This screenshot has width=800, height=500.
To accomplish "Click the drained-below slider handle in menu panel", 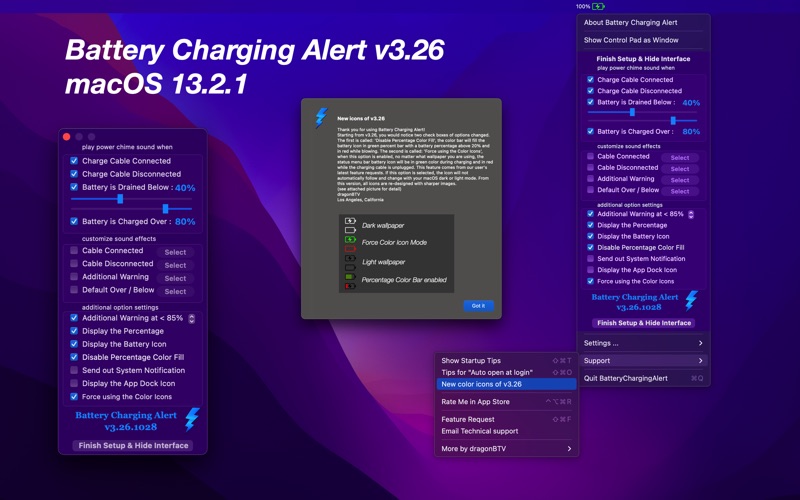I will point(632,112).
